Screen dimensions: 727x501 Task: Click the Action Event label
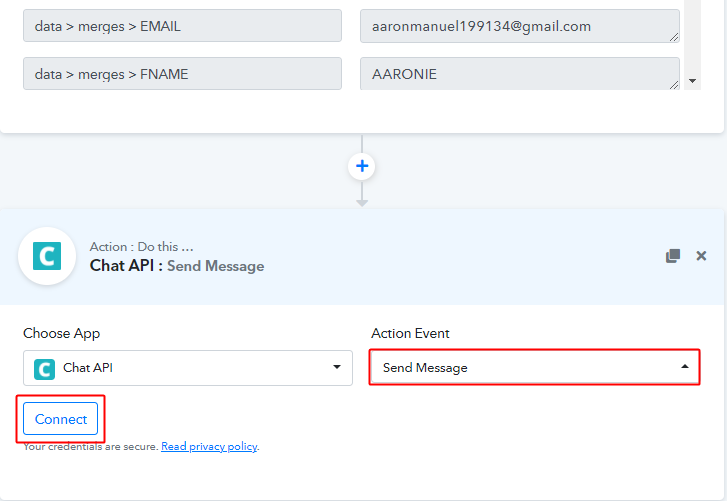[410, 333]
